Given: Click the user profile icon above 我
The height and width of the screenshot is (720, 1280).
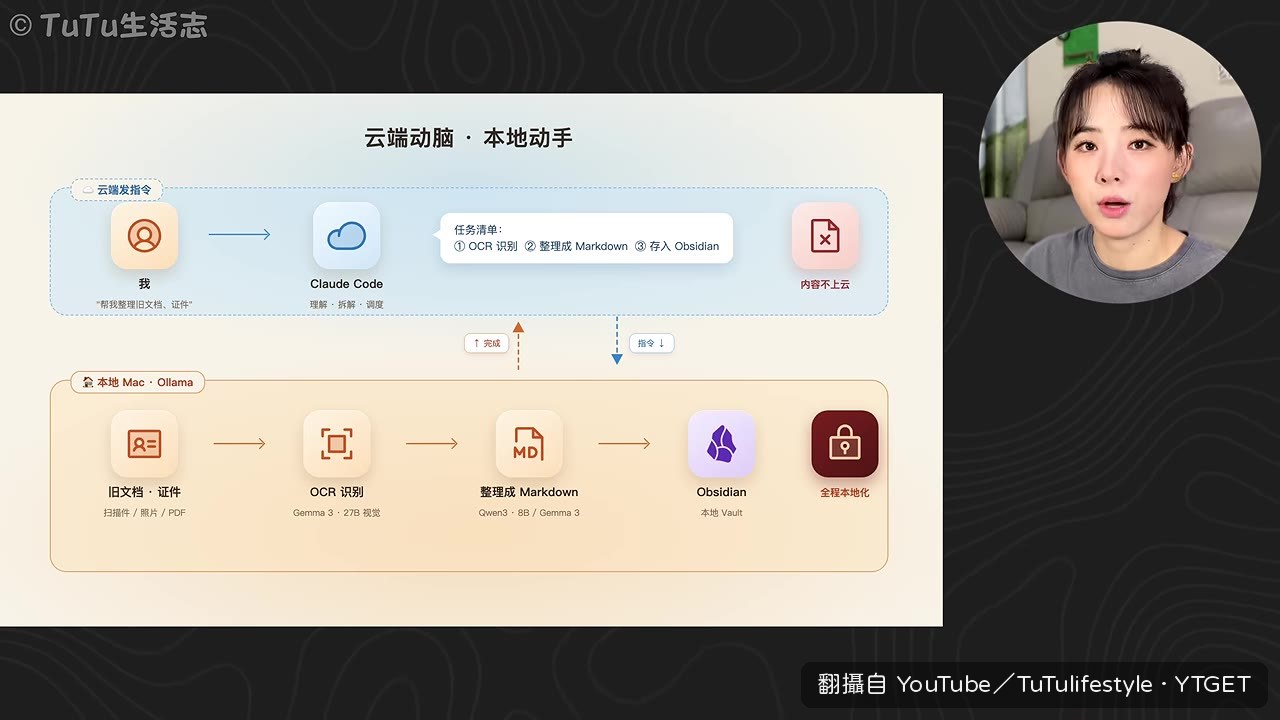Looking at the screenshot, I should pos(144,236).
